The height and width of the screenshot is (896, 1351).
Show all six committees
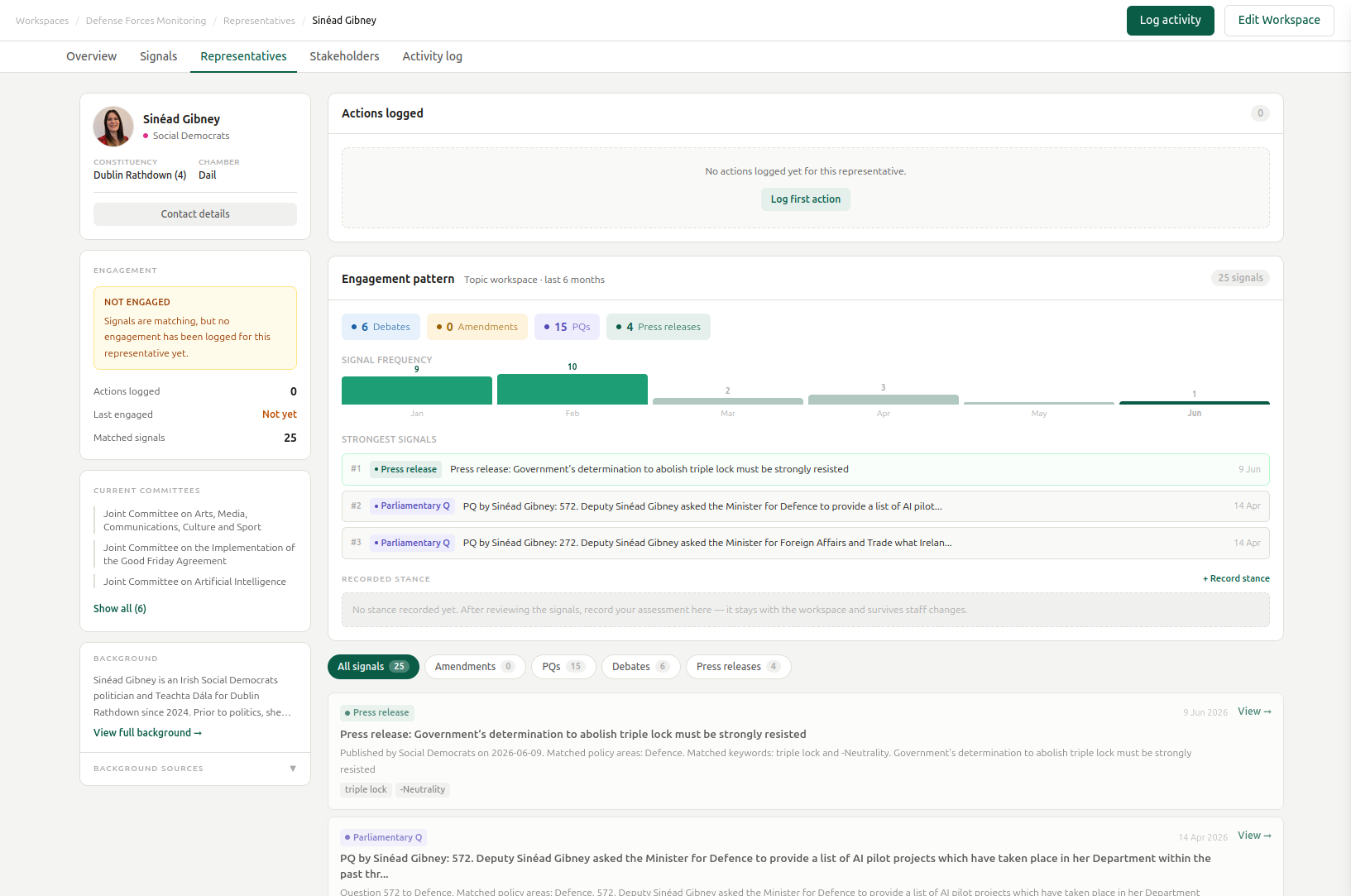[120, 608]
